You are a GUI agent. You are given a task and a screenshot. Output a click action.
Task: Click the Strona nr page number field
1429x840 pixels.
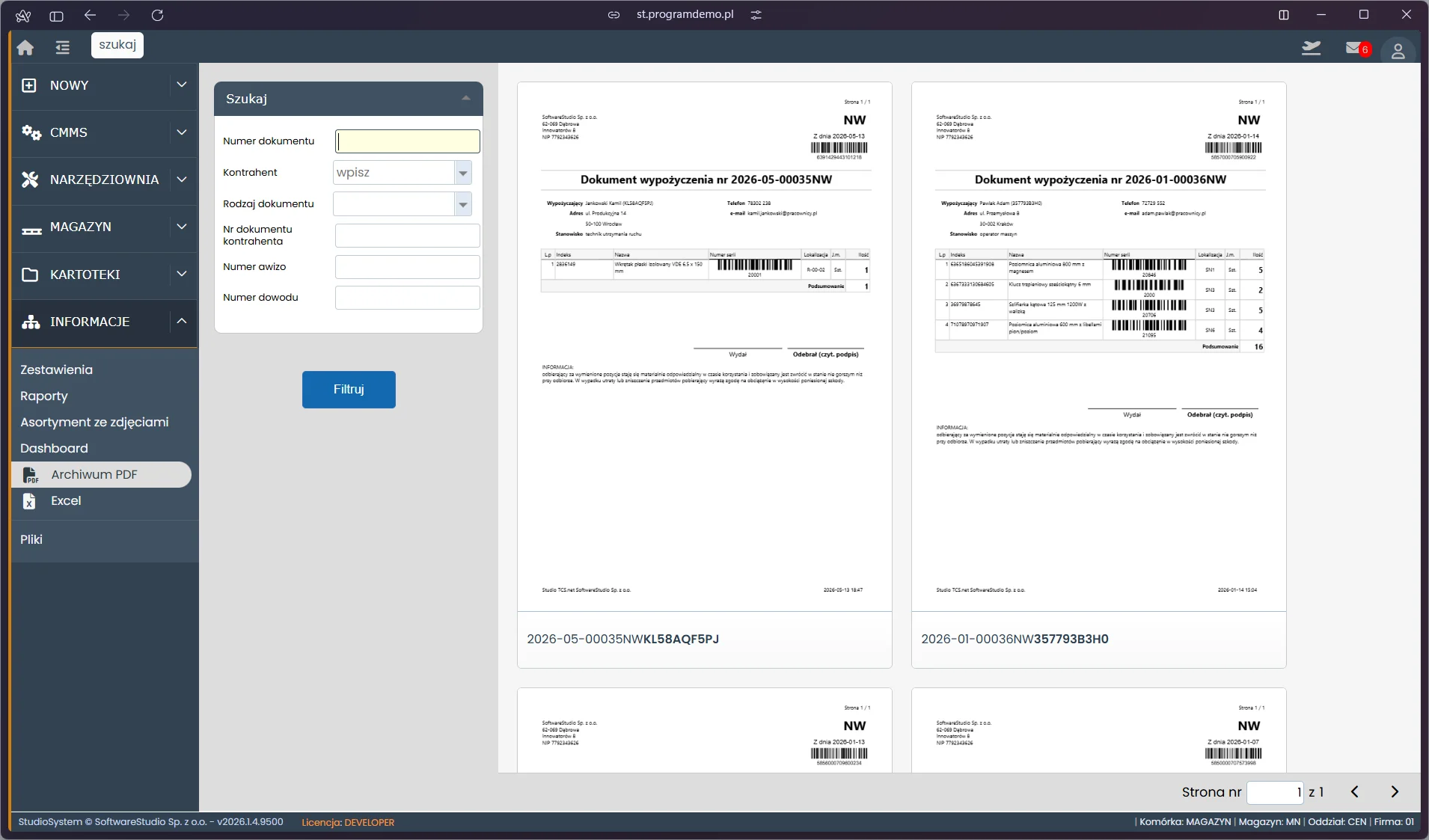click(x=1276, y=792)
